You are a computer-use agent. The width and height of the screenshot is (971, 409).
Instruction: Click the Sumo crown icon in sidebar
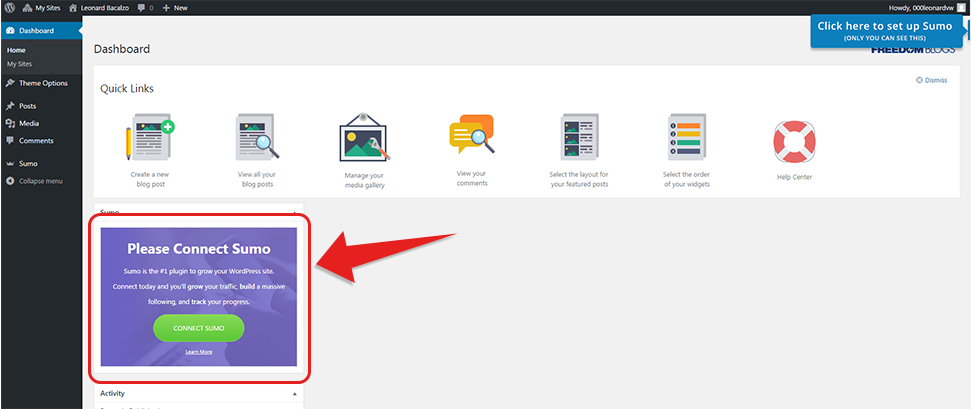10,164
